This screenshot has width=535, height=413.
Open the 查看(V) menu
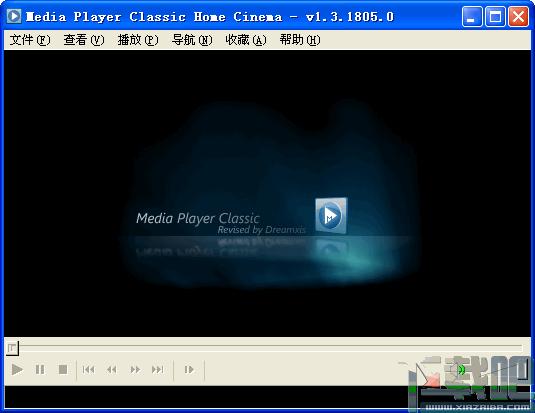click(84, 40)
